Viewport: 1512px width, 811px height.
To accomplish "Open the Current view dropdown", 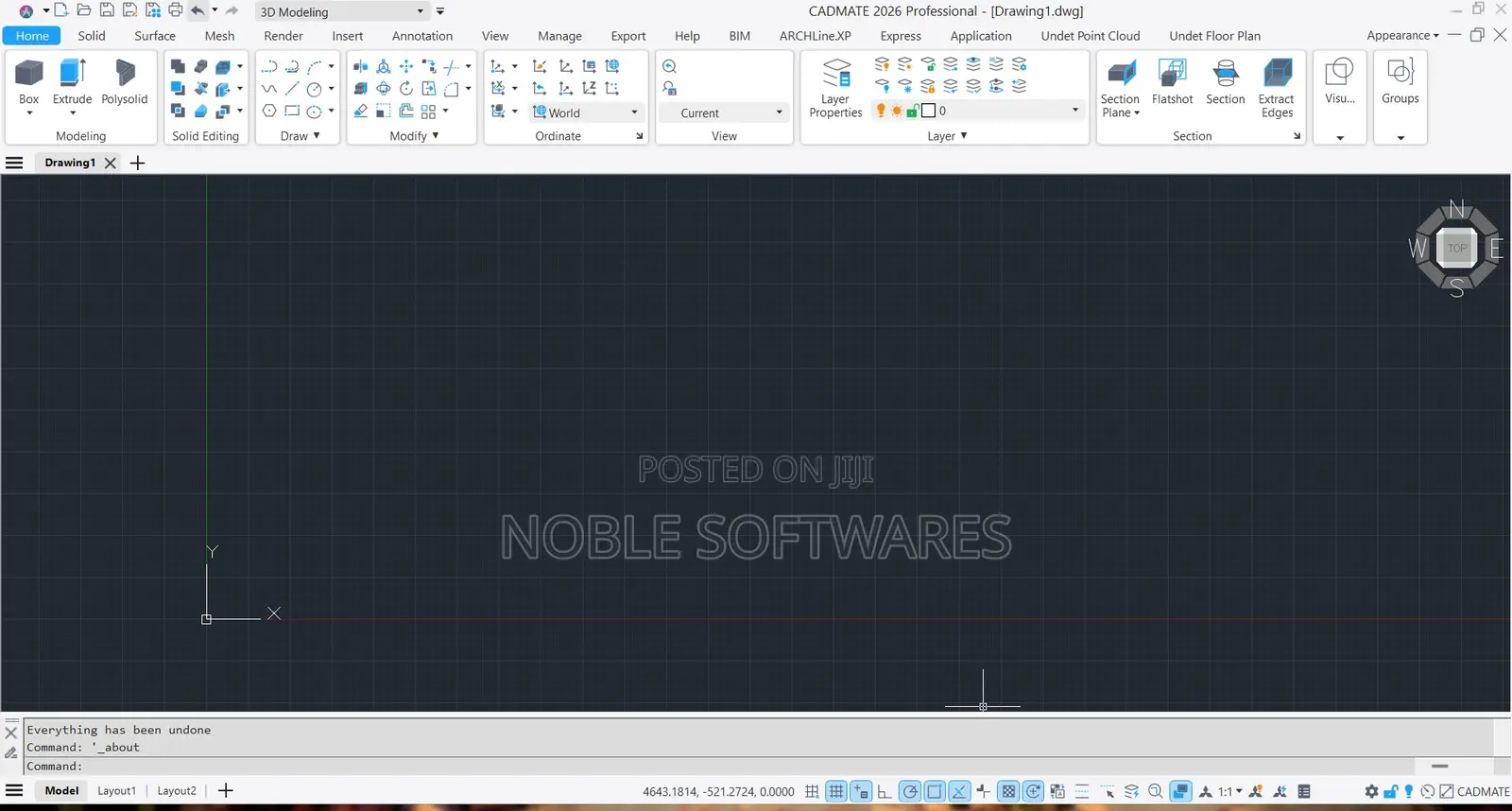I will [x=725, y=112].
